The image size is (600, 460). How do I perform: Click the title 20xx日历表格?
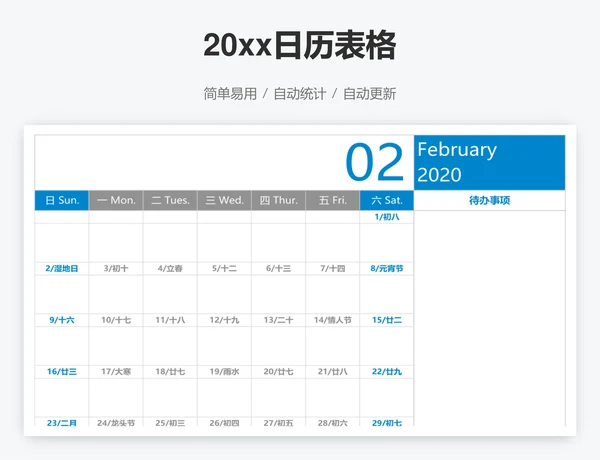[300, 45]
